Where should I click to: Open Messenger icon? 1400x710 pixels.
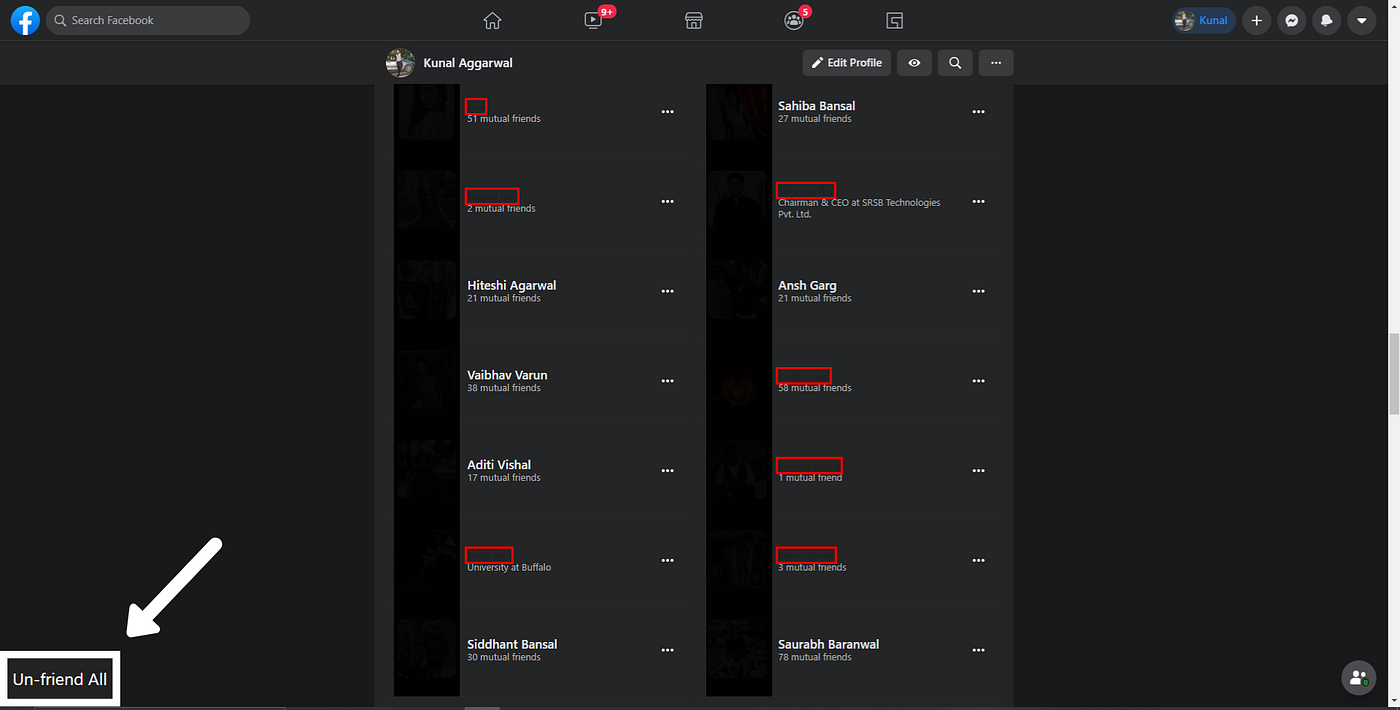(x=1292, y=20)
